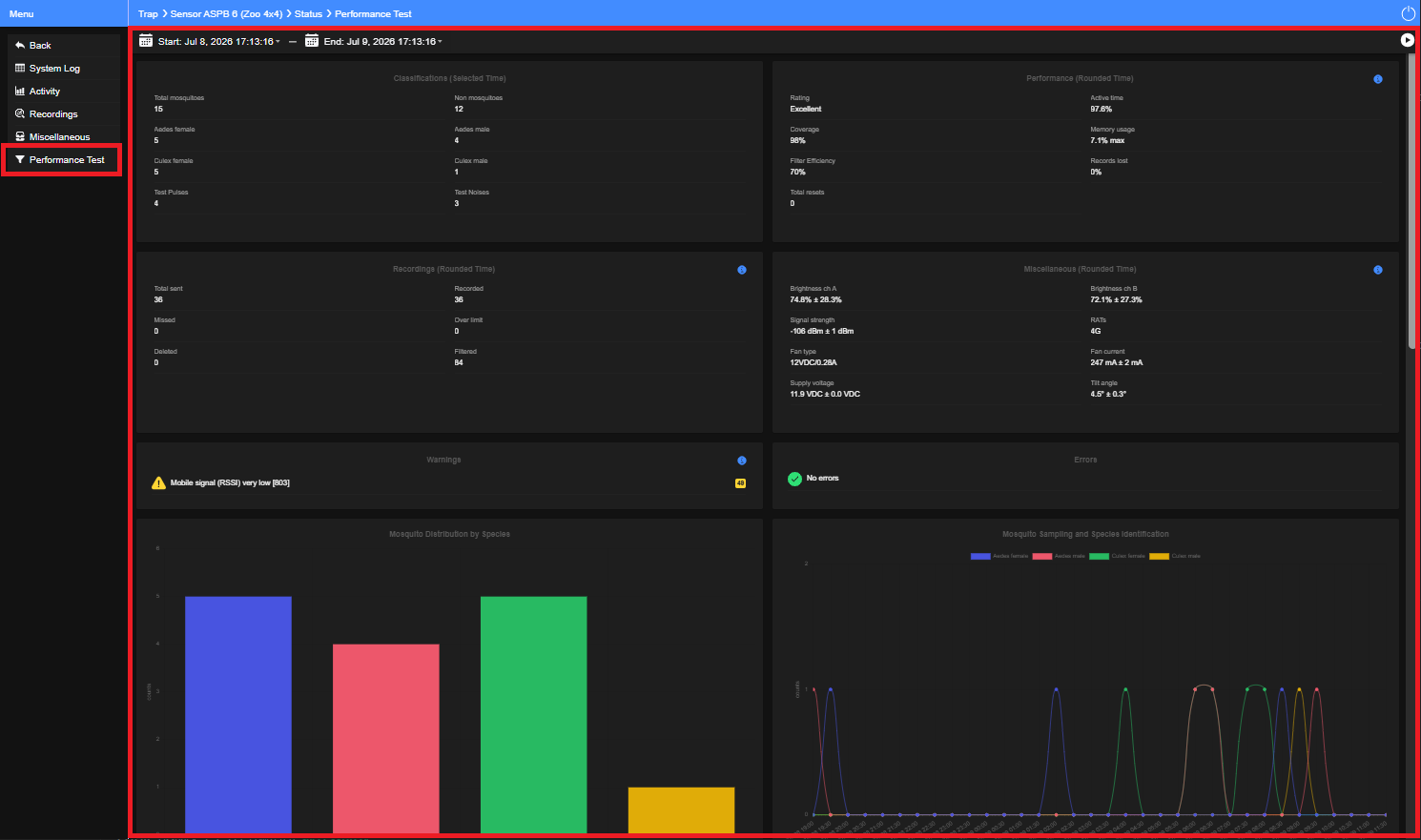Viewport: 1421px width, 840px height.
Task: Click the Mobile signal (RSSI) very low warning
Action: tap(230, 483)
